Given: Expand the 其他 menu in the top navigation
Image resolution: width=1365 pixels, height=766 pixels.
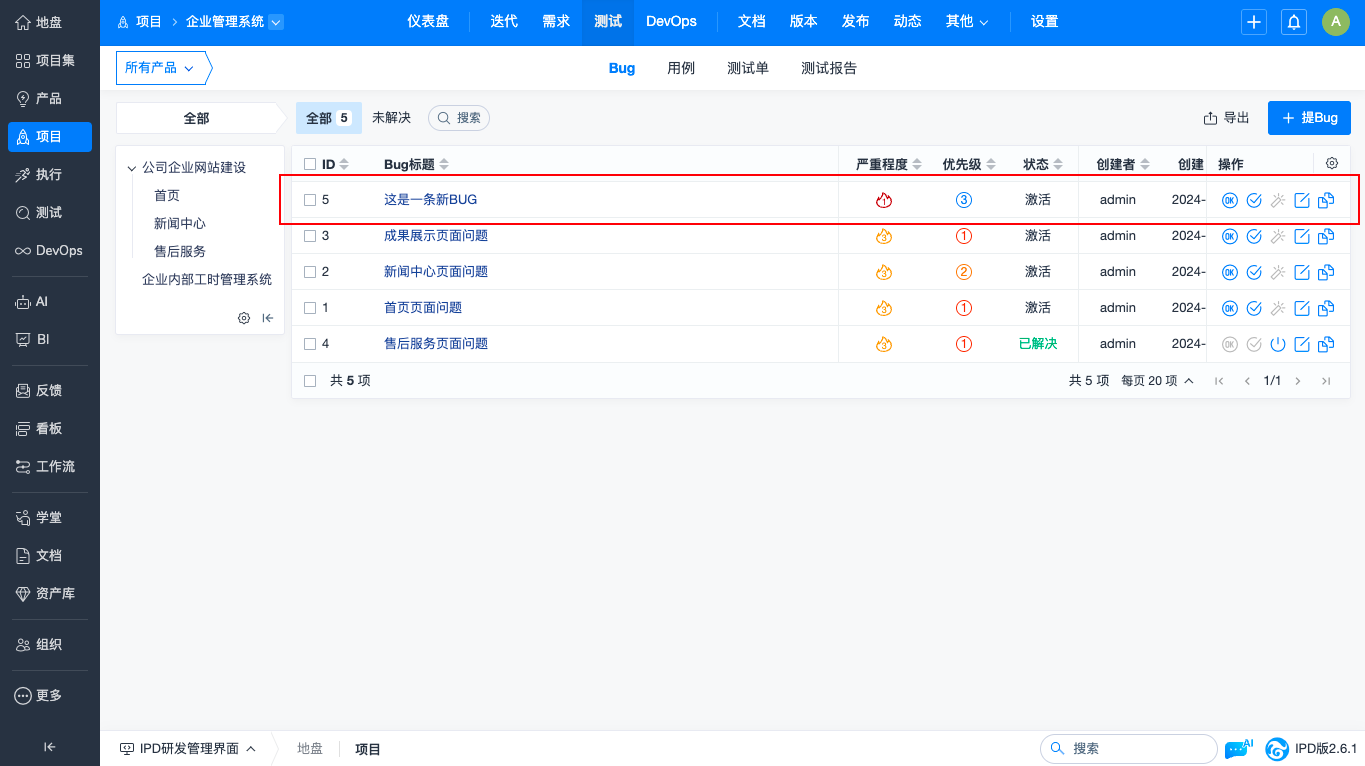Looking at the screenshot, I should point(967,22).
